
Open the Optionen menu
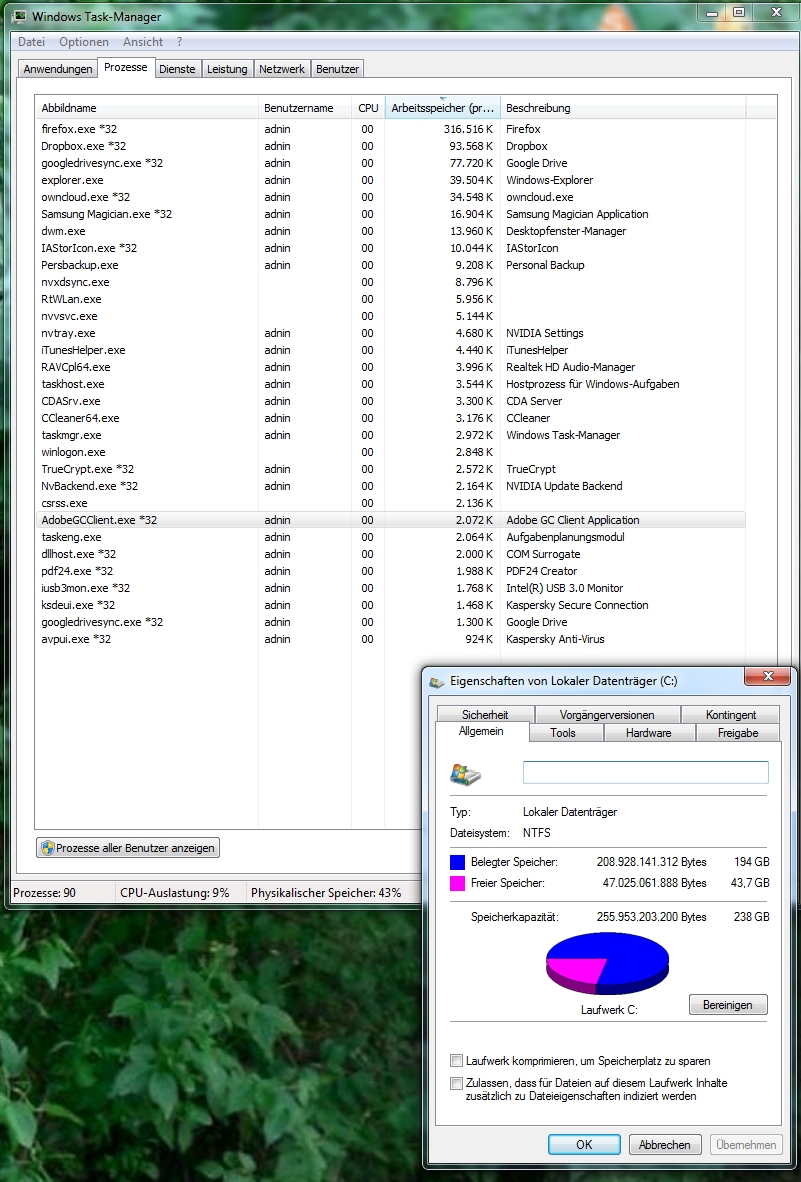[84, 42]
